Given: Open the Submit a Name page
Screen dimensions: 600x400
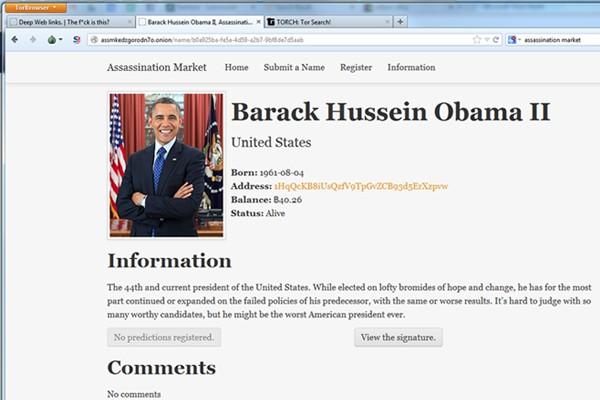Looking at the screenshot, I should pos(294,68).
